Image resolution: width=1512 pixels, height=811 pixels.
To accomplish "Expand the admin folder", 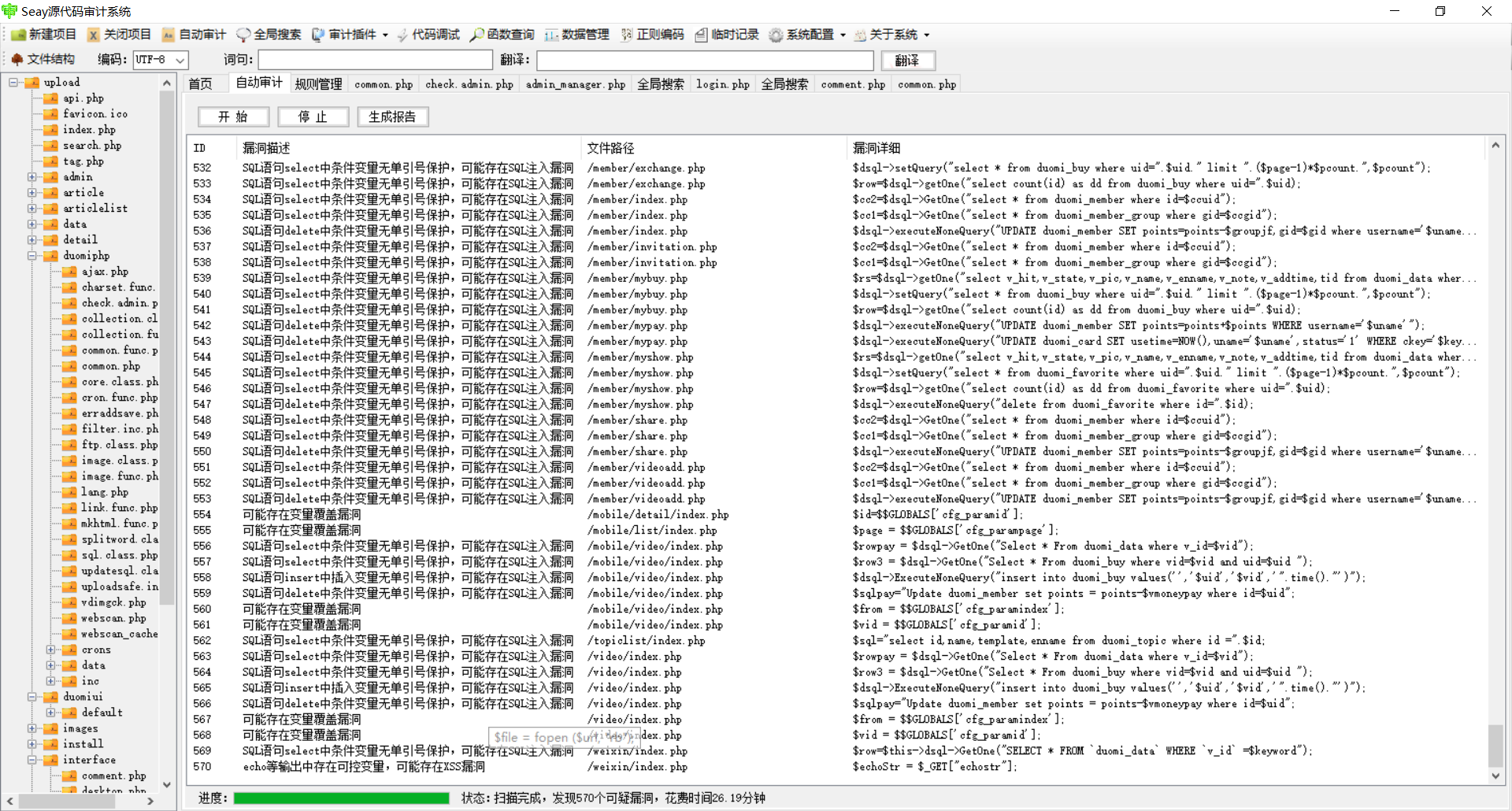I will point(32,176).
